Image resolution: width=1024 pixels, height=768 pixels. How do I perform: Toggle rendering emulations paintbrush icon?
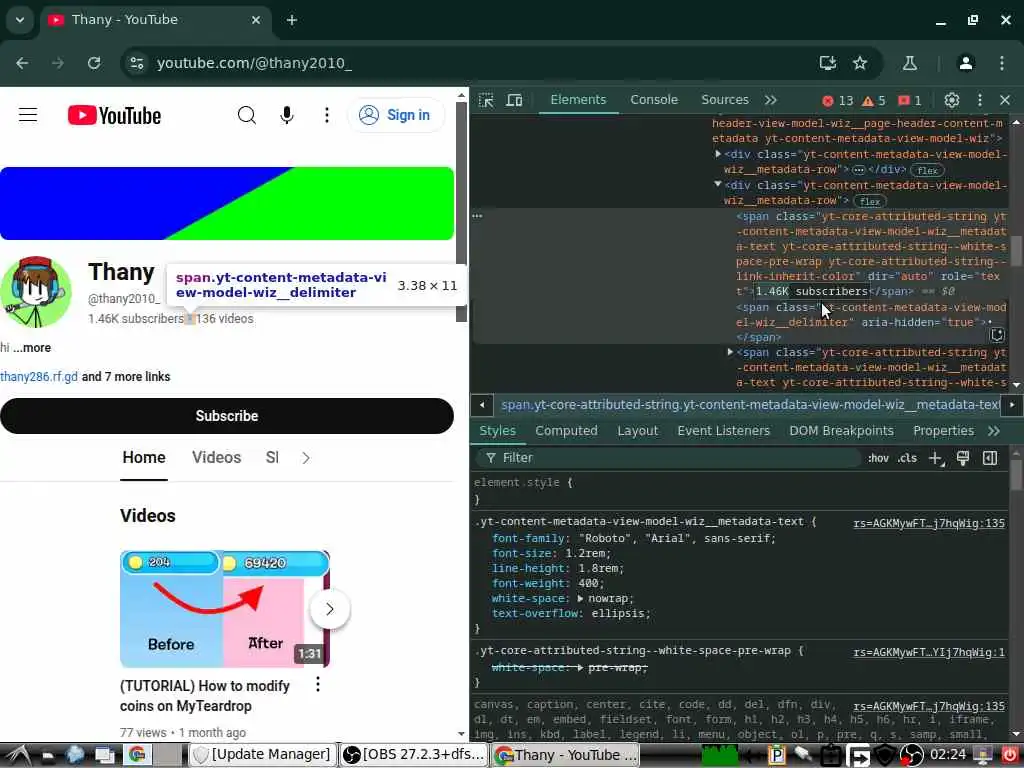pyautogui.click(x=963, y=458)
